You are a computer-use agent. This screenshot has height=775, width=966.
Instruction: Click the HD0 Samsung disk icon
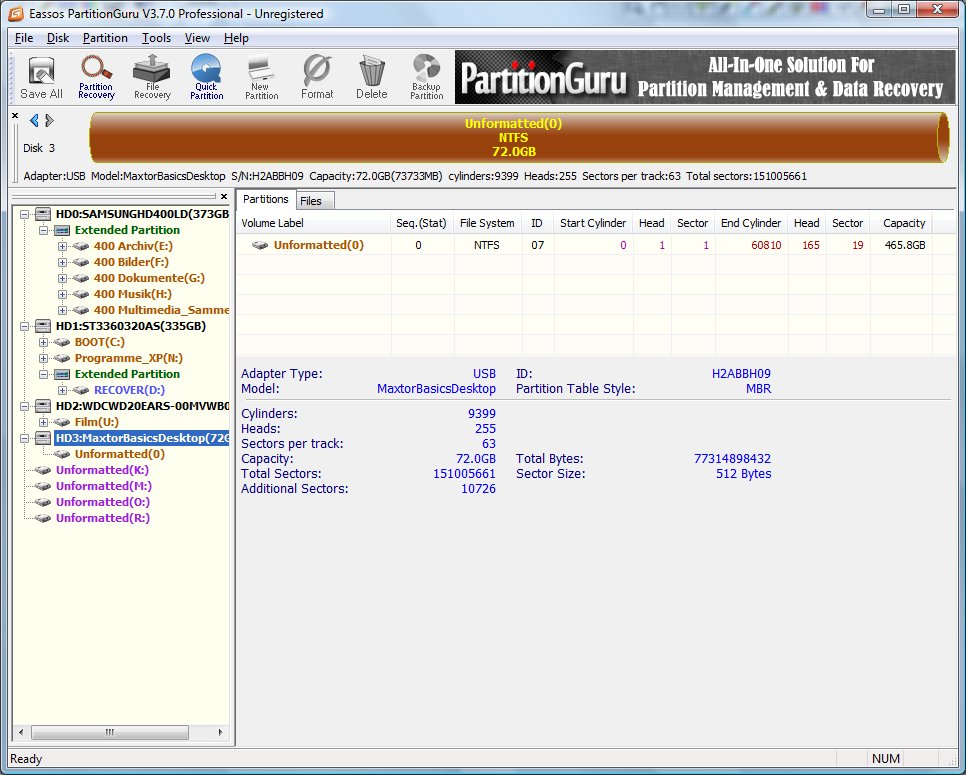[x=43, y=214]
